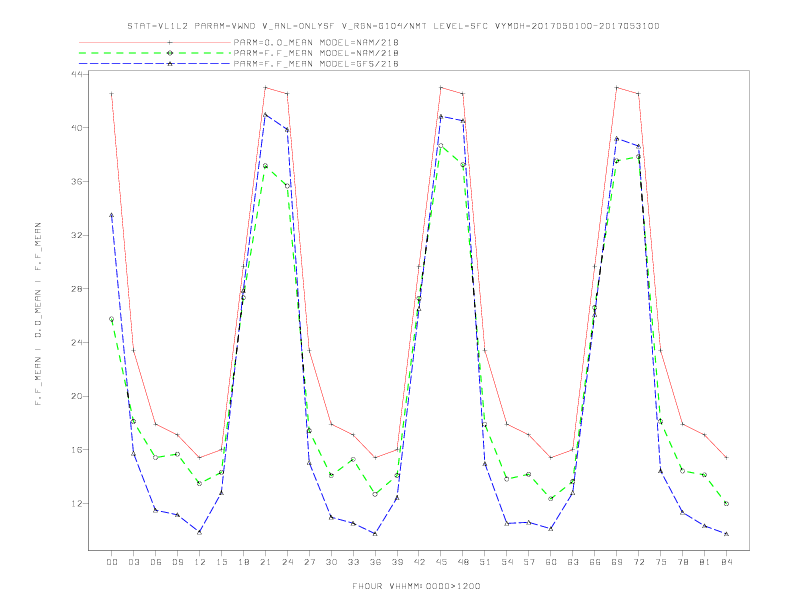Click x-axis forecast hour label 54
The image size is (792, 612).
507,562
